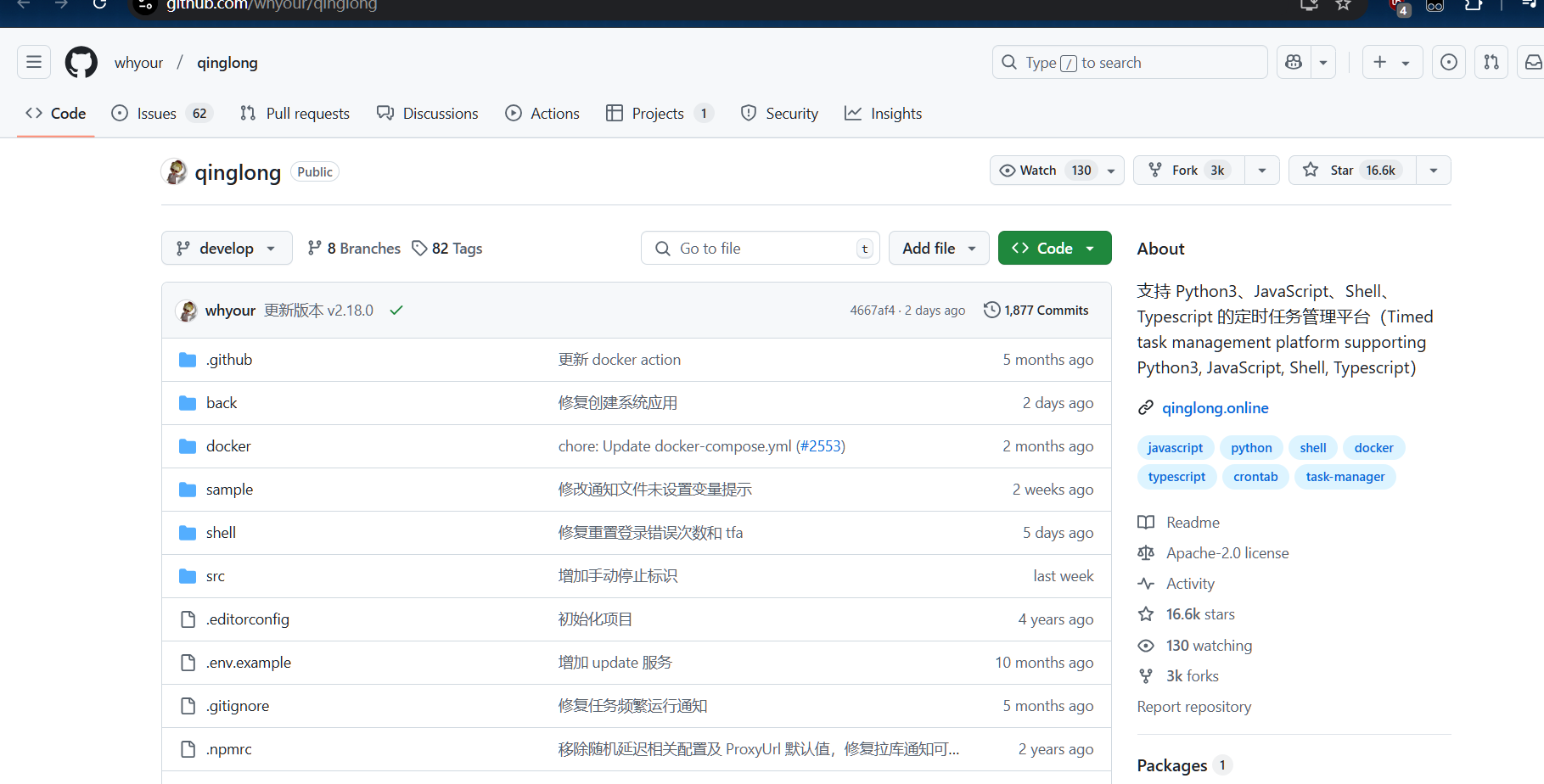Viewport: 1544px width, 784px height.
Task: View 82 Tags link
Action: pos(447,249)
